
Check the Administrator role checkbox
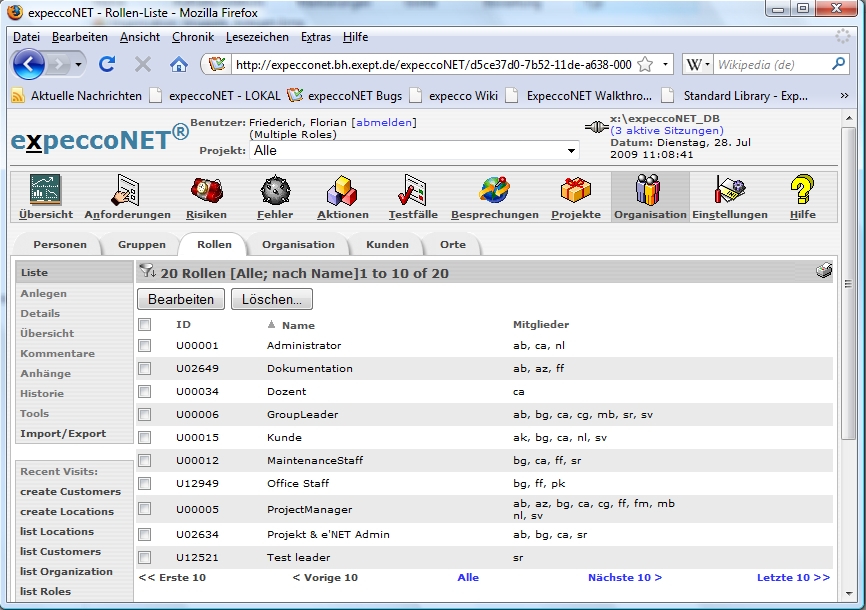[x=144, y=345]
